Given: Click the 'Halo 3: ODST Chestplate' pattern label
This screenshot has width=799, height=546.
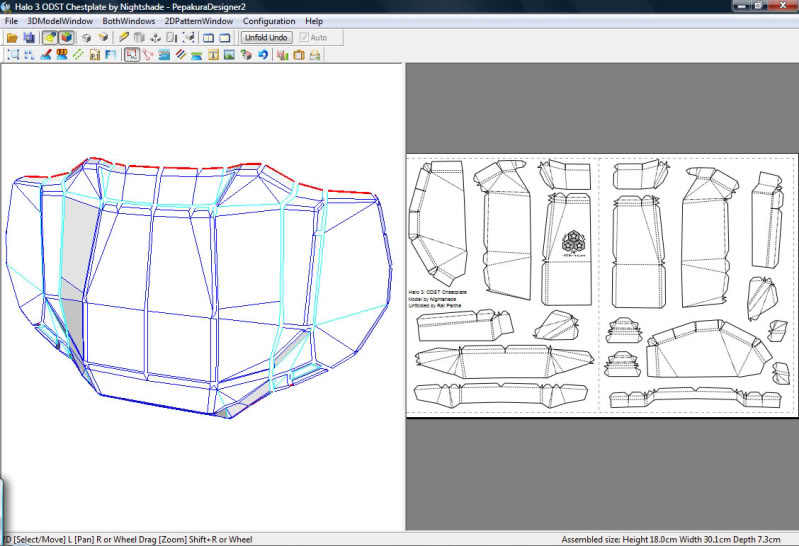Looking at the screenshot, I should click(x=437, y=292).
